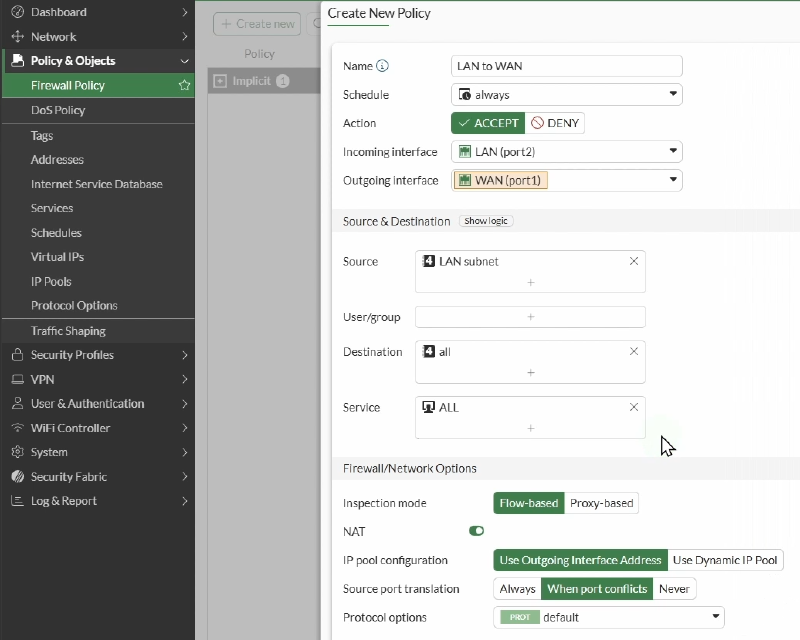Expand the VPN menu chevron

pos(185,379)
